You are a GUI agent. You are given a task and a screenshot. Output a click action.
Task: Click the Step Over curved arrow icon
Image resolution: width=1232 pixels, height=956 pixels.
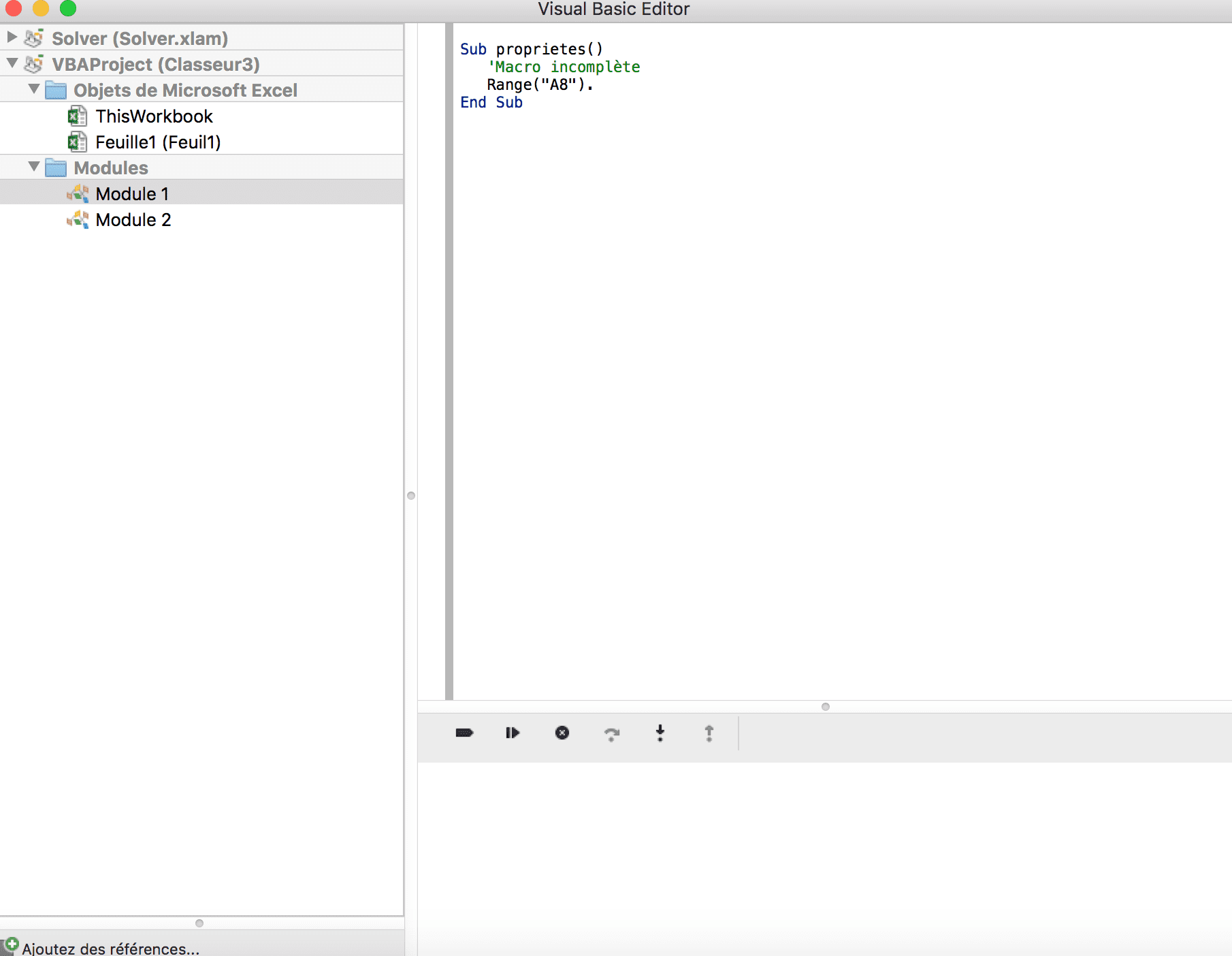(611, 733)
